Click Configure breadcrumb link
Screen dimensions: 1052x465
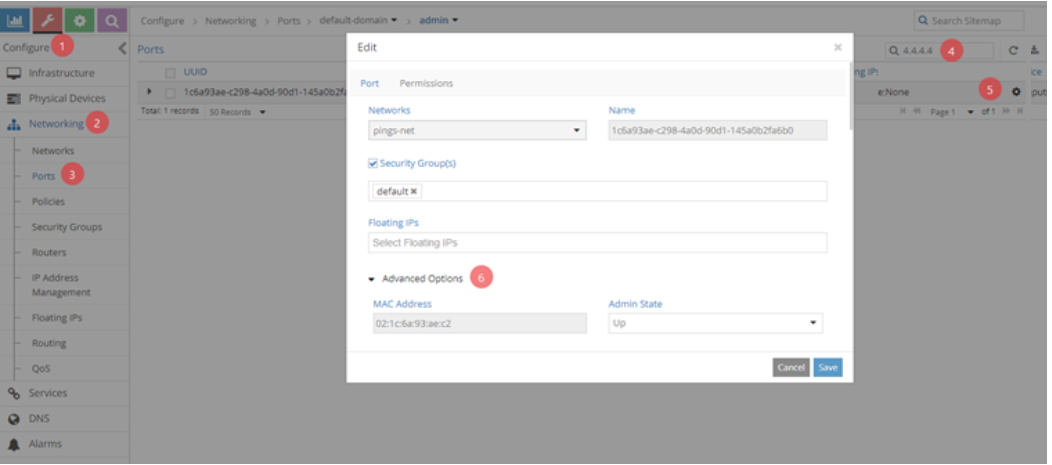(162, 21)
